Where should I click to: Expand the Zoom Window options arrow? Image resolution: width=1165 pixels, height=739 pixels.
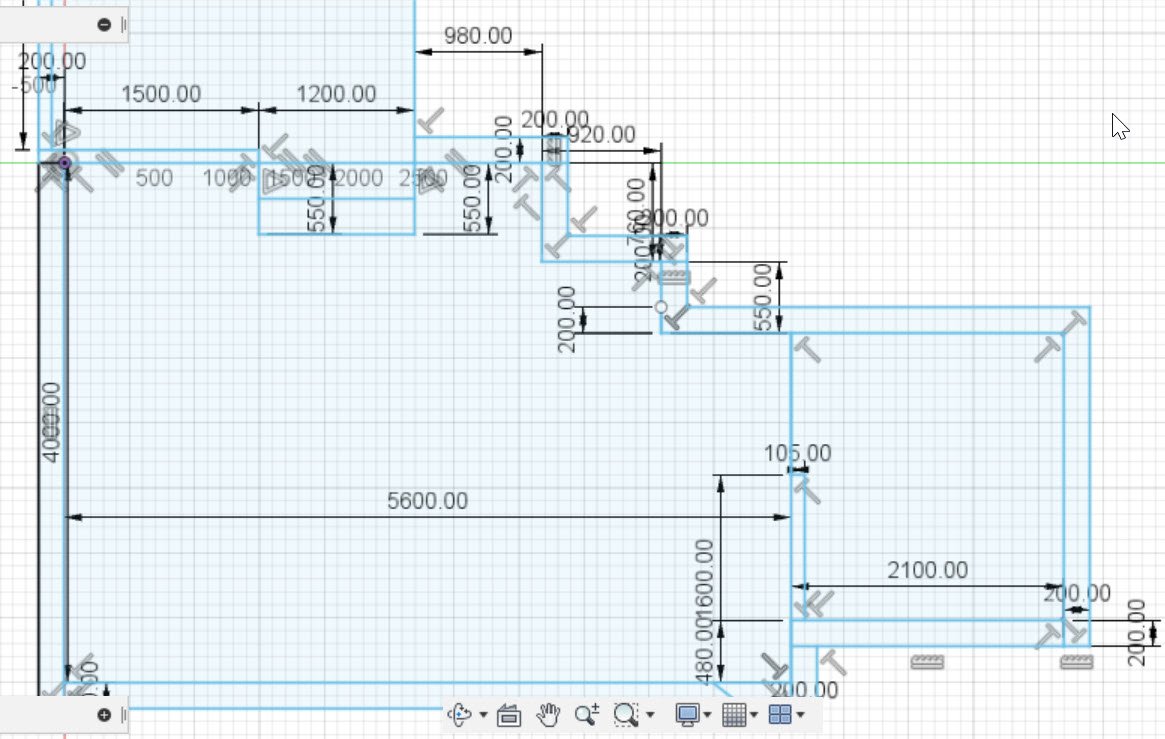point(651,715)
